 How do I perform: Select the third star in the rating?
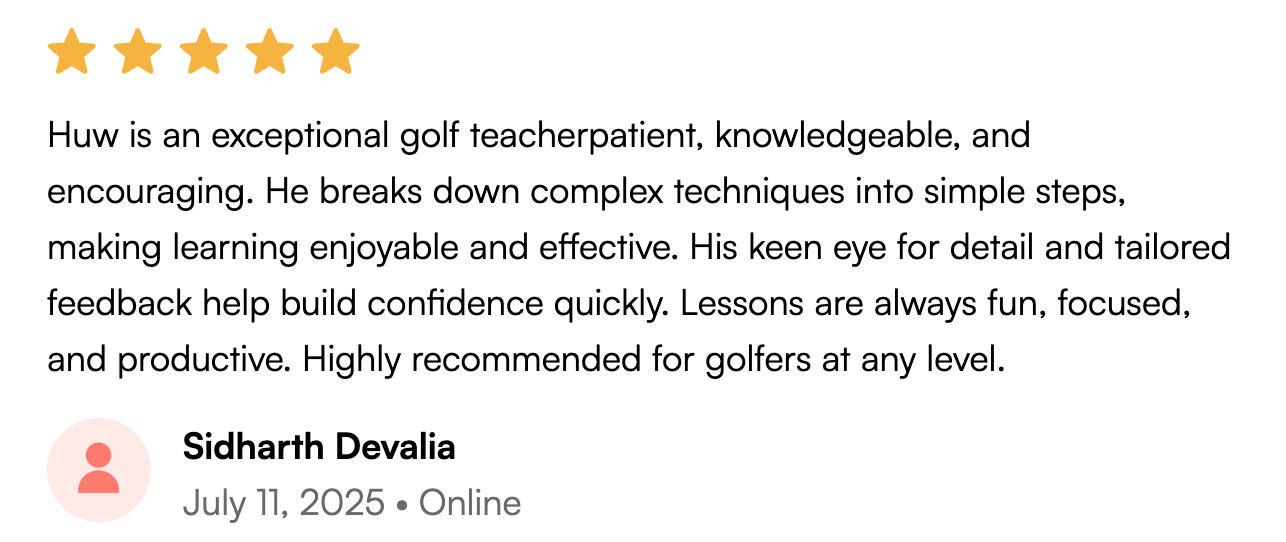tap(203, 52)
